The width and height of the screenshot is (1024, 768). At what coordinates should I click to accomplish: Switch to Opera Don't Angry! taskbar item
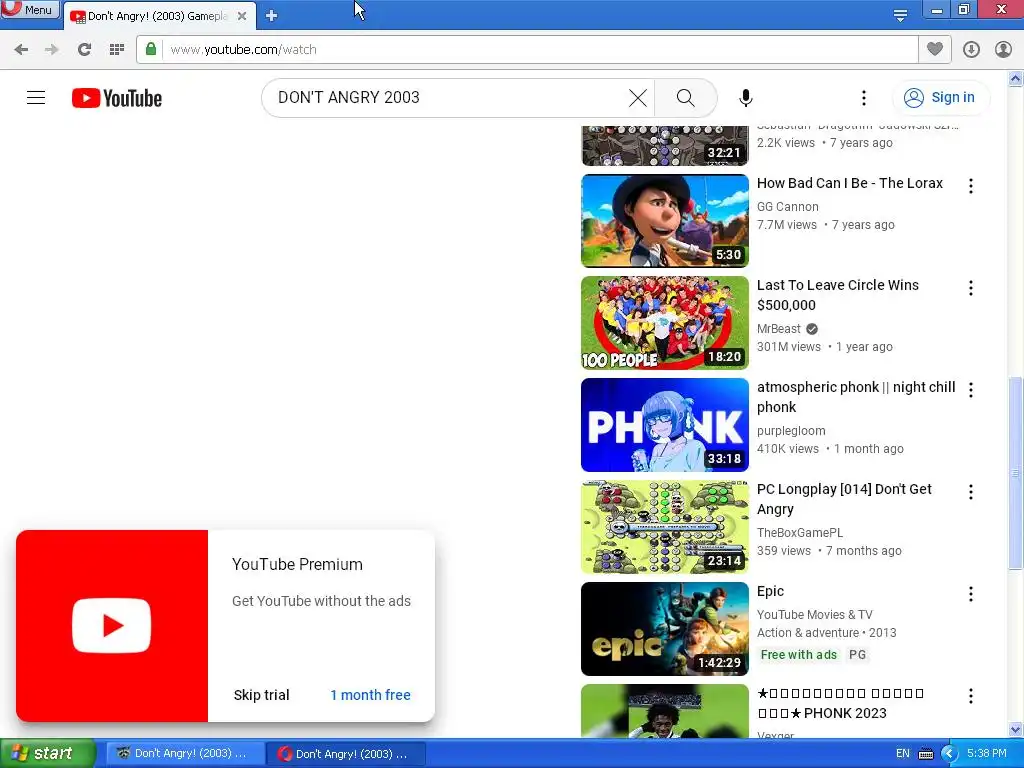[x=346, y=754]
